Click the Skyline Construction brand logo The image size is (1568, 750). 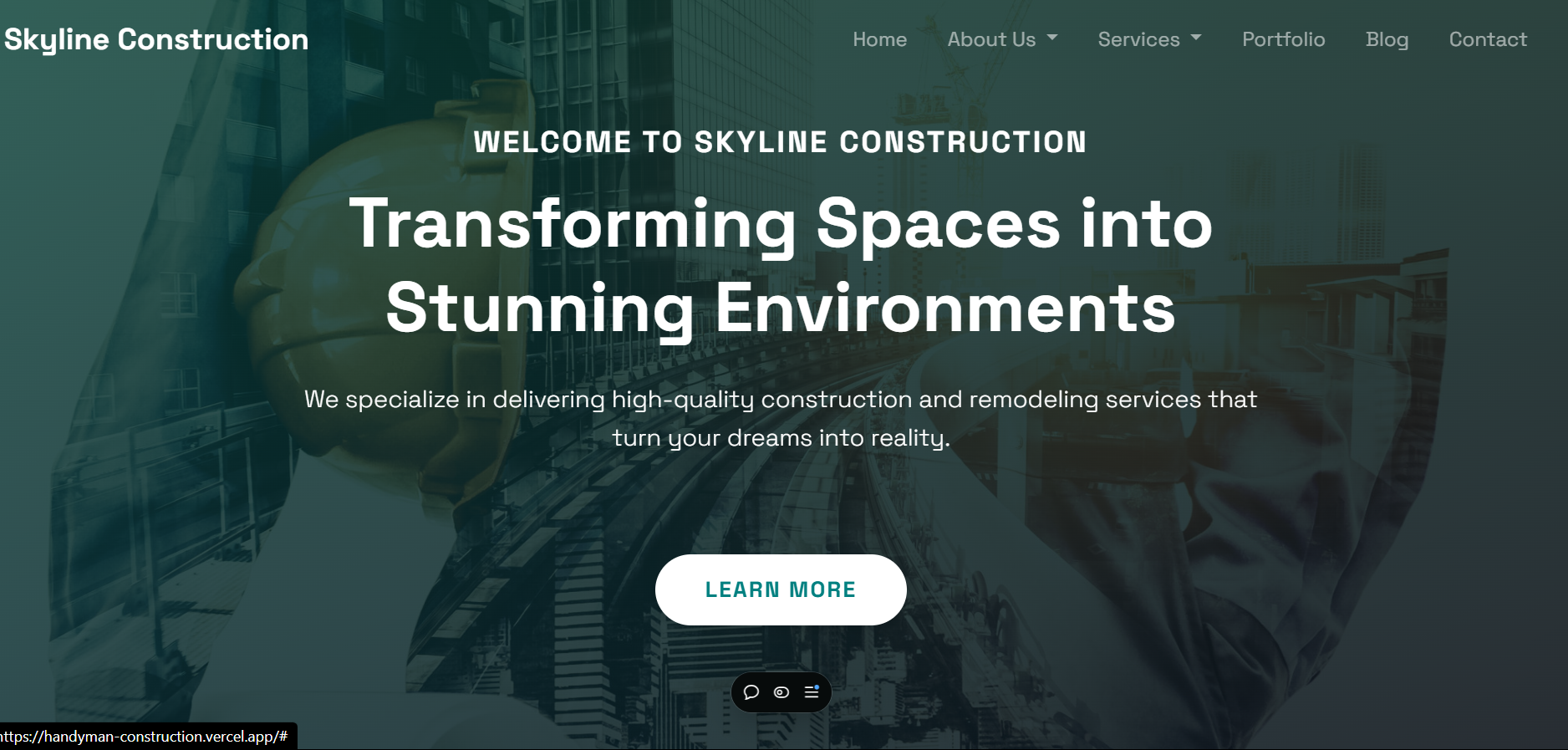[x=156, y=39]
